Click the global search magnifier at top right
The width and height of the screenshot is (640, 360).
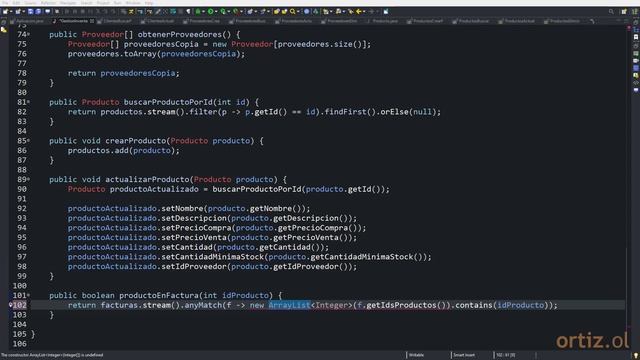pos(611,11)
